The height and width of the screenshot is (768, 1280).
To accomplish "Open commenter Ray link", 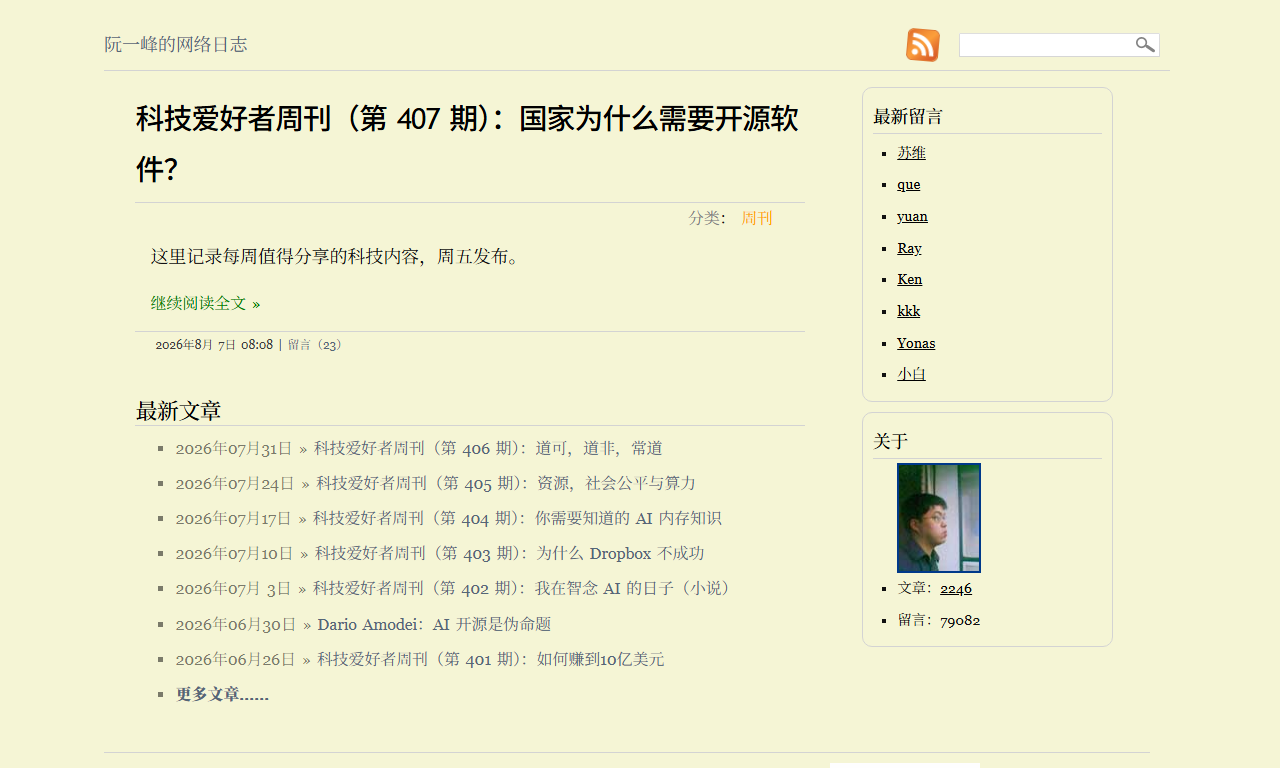I will tap(909, 248).
